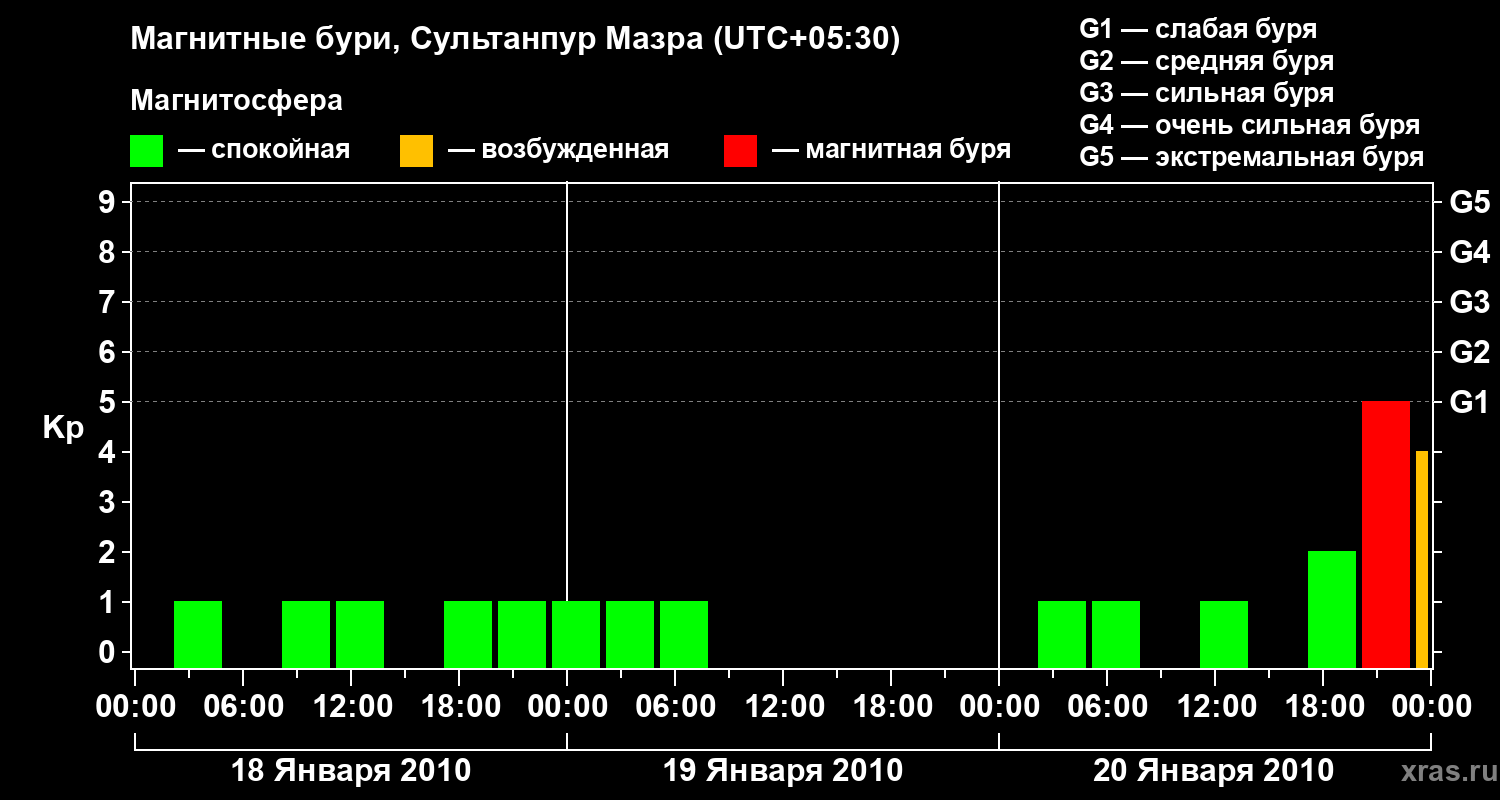Click the "G5" storm-scale axis tick label

pos(1470,202)
